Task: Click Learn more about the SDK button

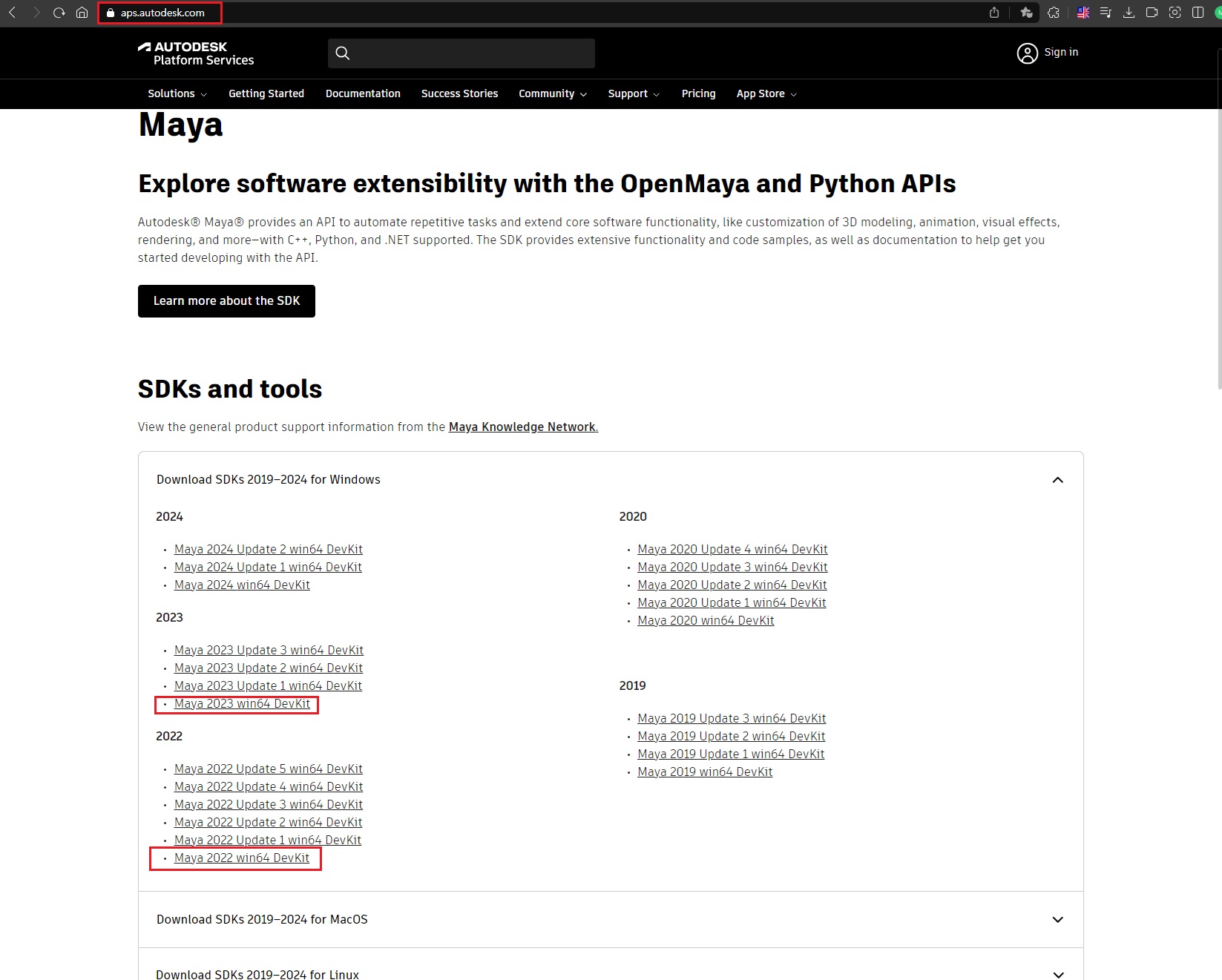Action: [x=226, y=301]
